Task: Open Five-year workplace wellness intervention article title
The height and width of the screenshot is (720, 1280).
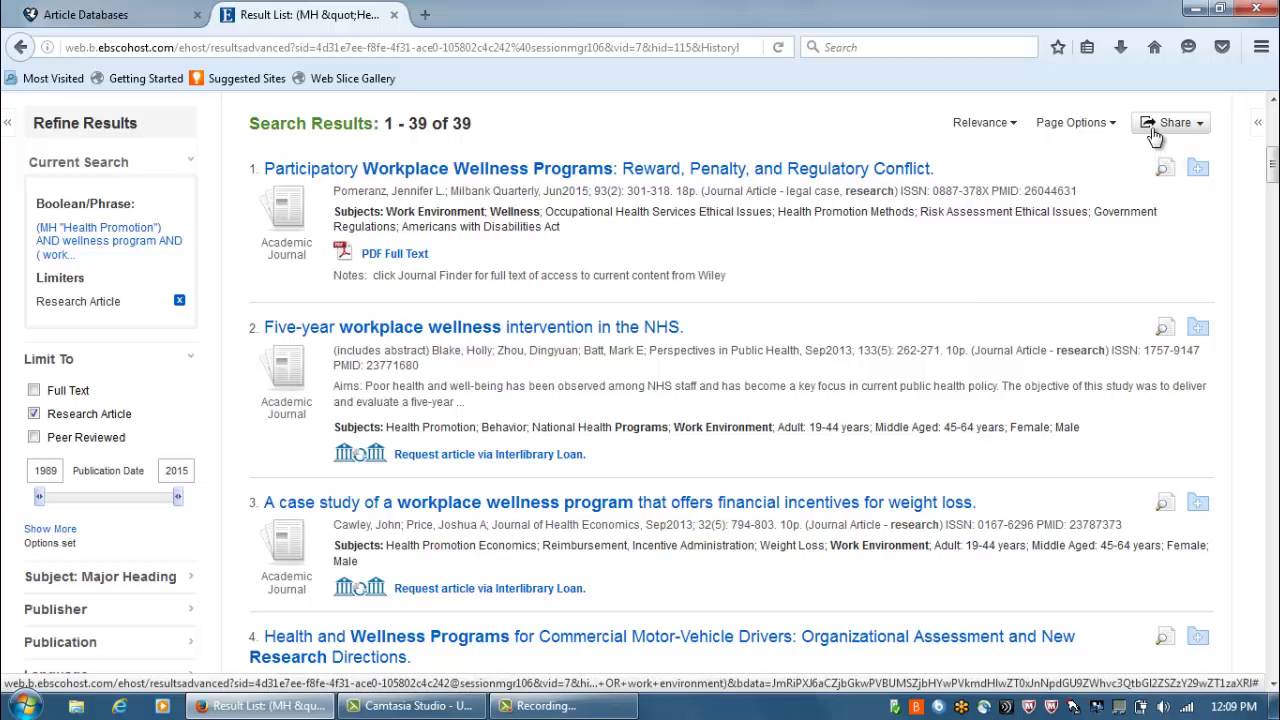Action: tap(474, 327)
